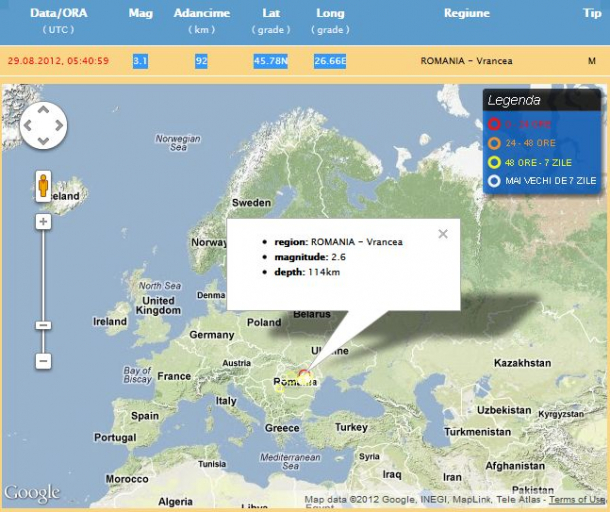Click the earthquake marker over Romania
This screenshot has height=512, width=610.
[305, 377]
